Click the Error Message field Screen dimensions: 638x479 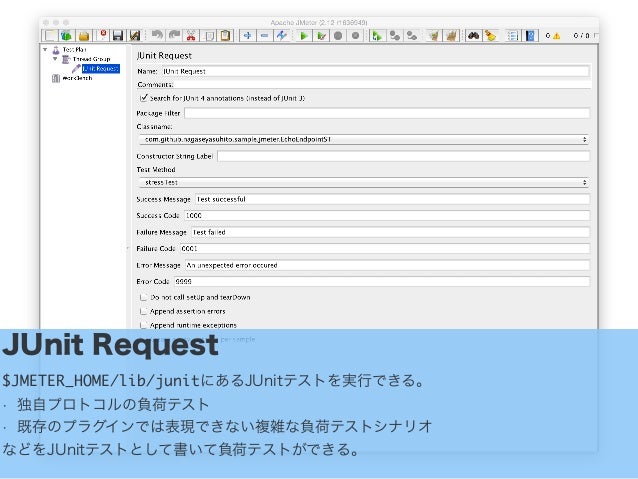click(387, 265)
